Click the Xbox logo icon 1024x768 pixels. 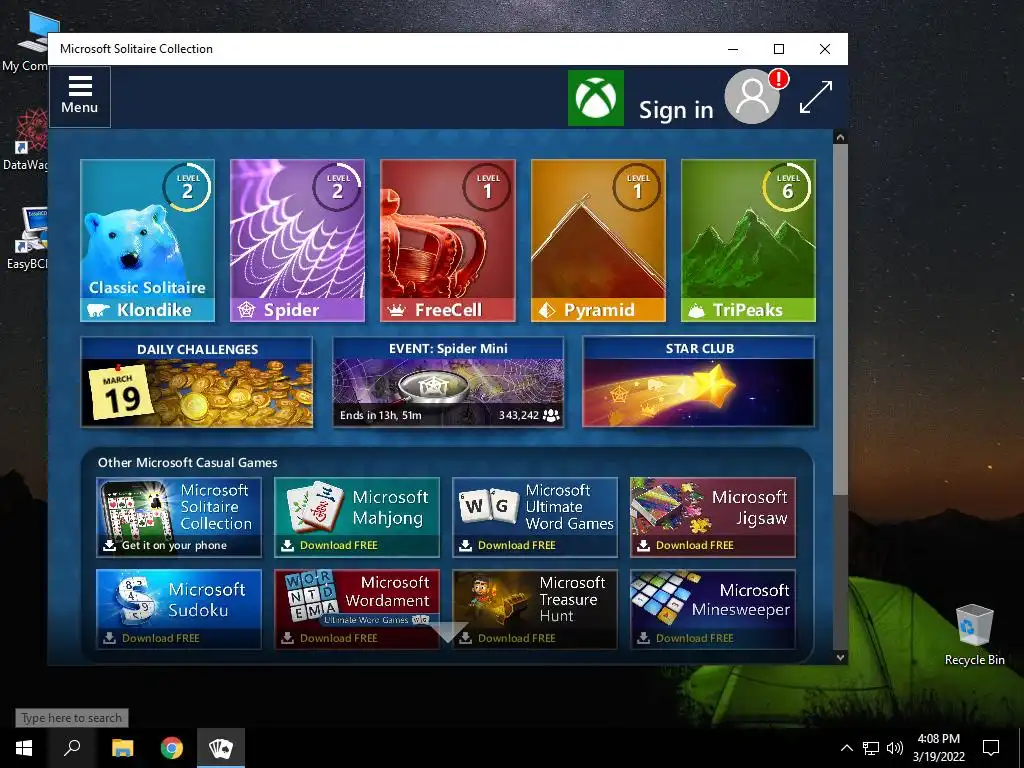[596, 98]
